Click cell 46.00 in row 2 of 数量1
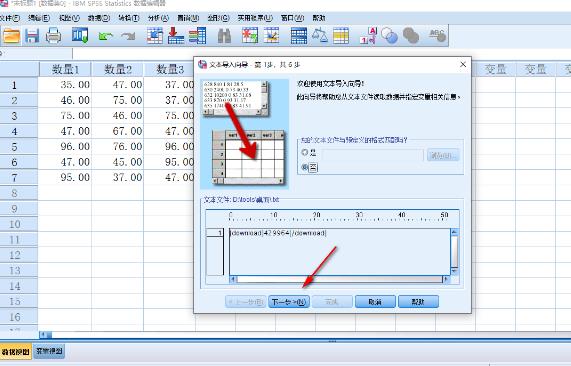This screenshot has width=571, height=366. click(x=65, y=100)
